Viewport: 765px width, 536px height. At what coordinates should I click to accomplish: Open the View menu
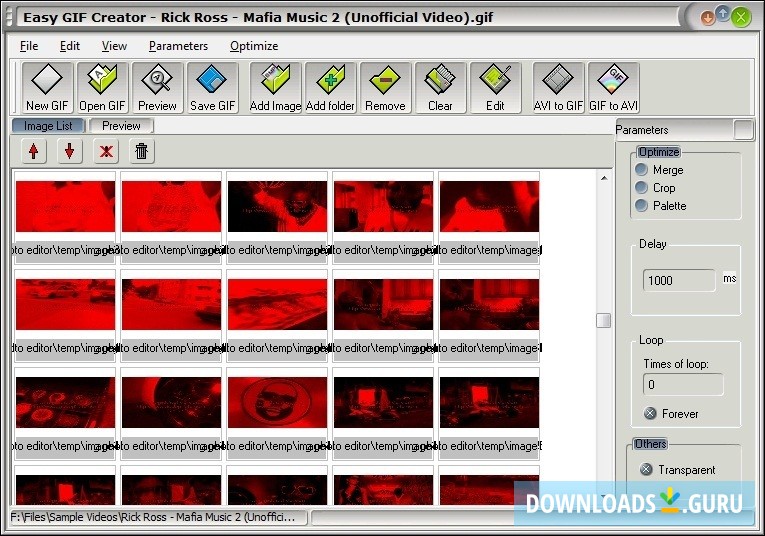click(x=114, y=46)
